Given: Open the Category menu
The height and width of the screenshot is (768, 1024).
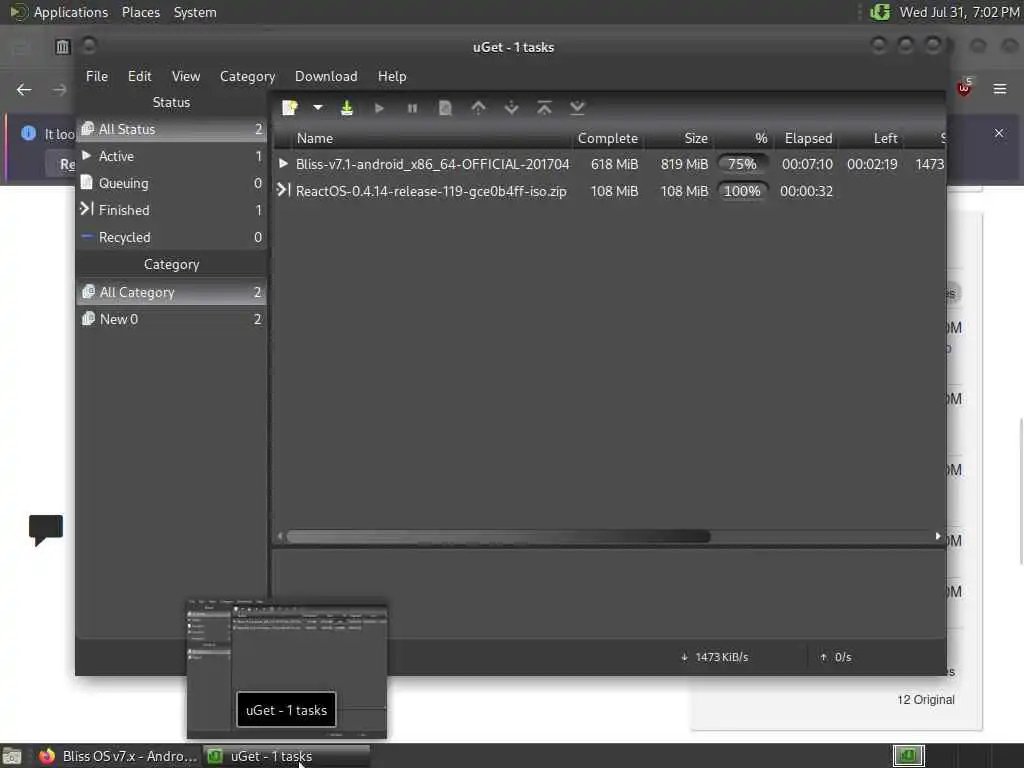Looking at the screenshot, I should pyautogui.click(x=248, y=76).
